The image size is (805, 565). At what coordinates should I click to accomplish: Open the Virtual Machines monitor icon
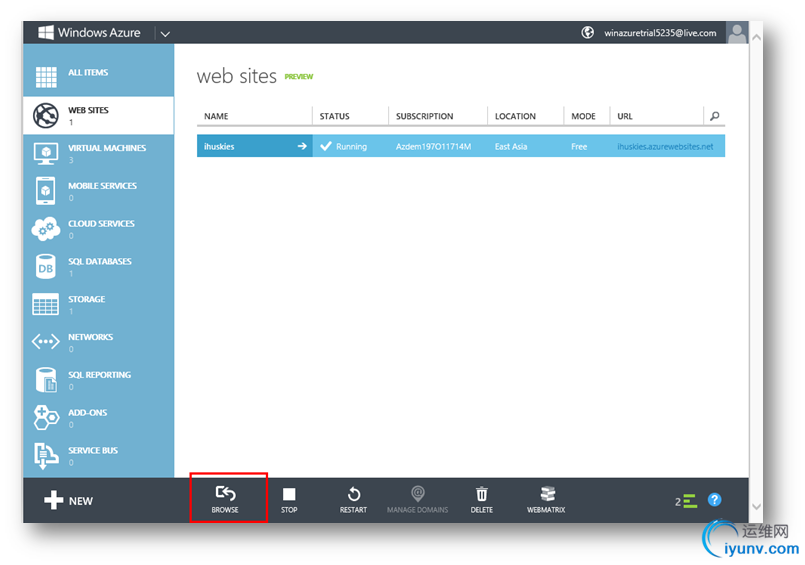(x=46, y=153)
